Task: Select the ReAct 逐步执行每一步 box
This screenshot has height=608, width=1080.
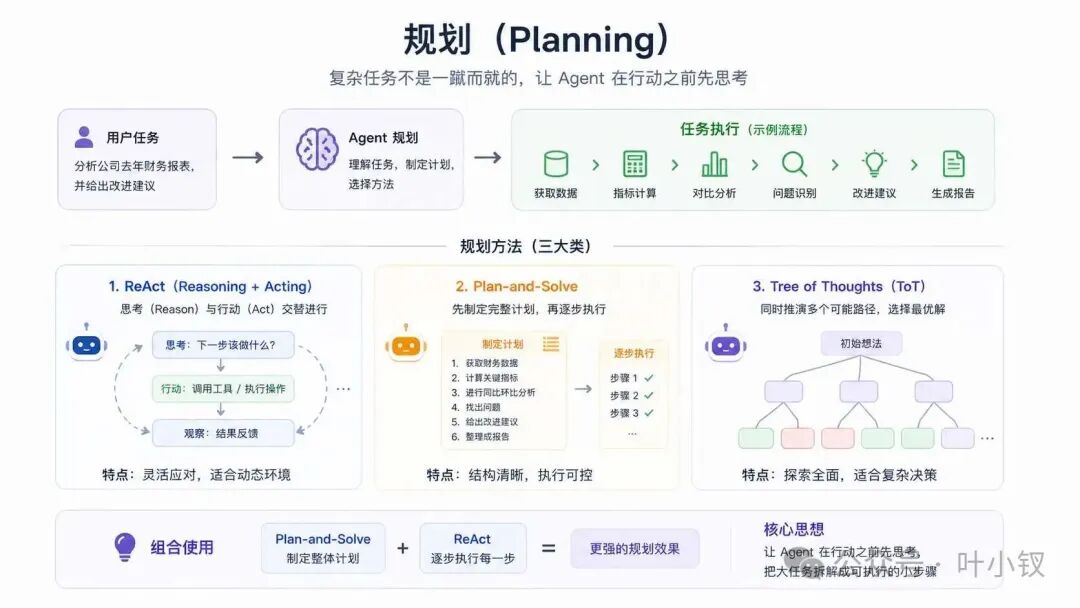Action: pyautogui.click(x=472, y=548)
